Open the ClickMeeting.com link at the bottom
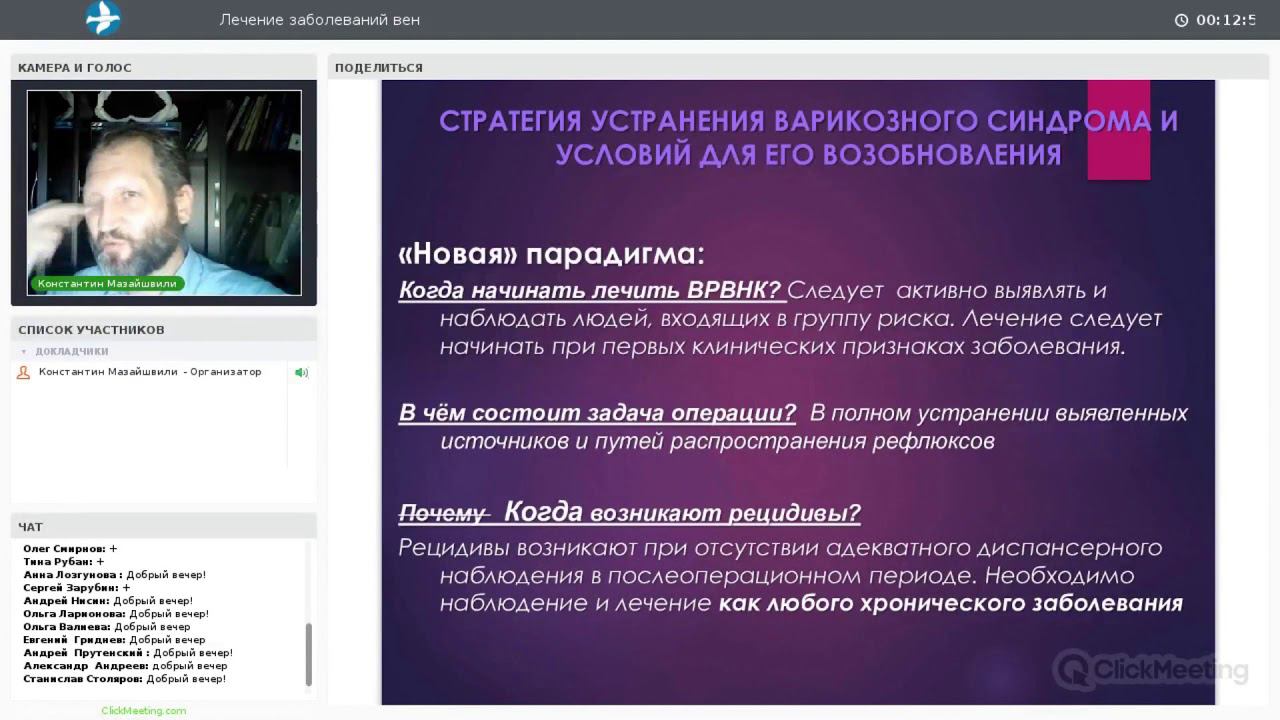The width and height of the screenshot is (1280, 720). pyautogui.click(x=144, y=711)
